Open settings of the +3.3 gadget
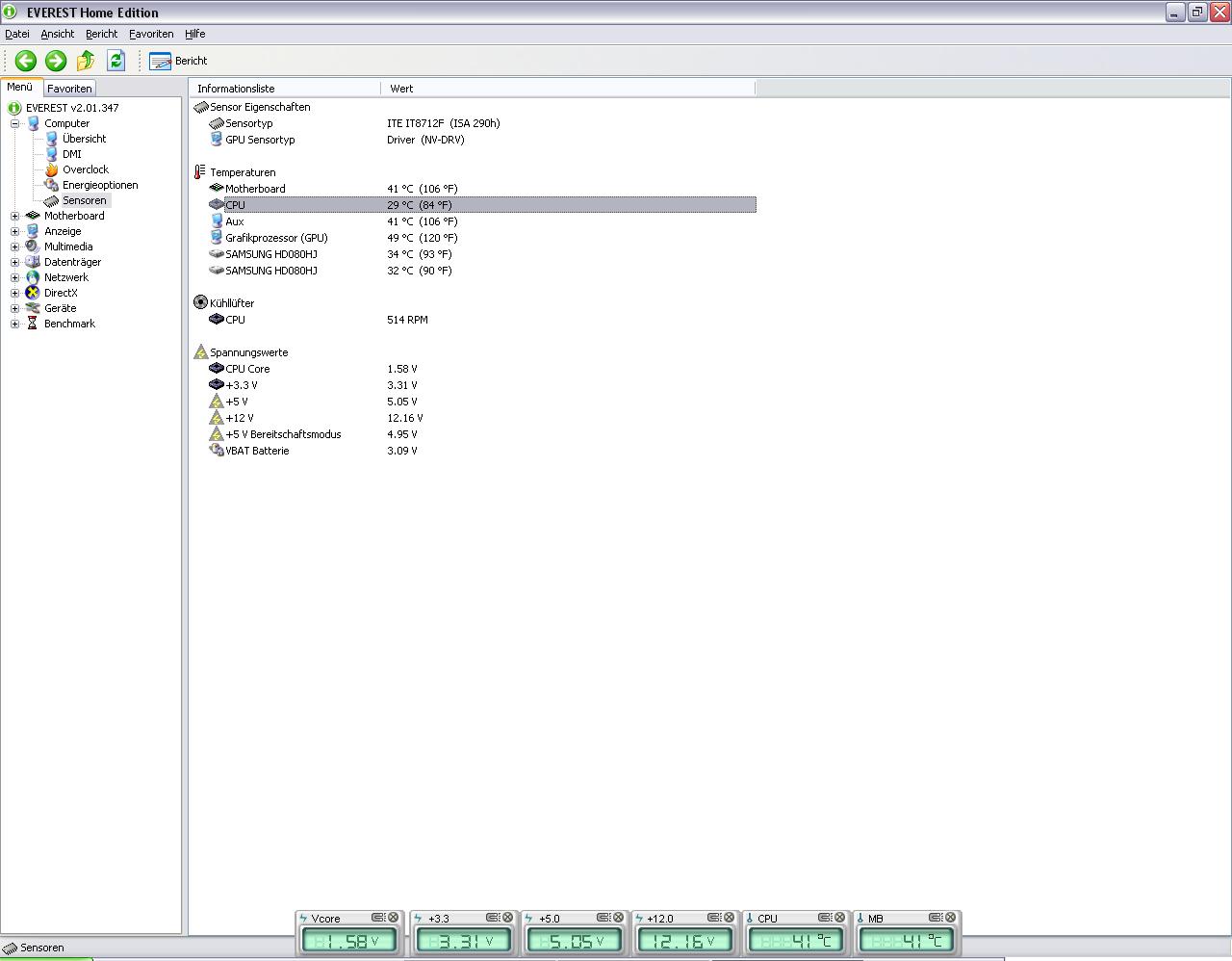 [492, 918]
